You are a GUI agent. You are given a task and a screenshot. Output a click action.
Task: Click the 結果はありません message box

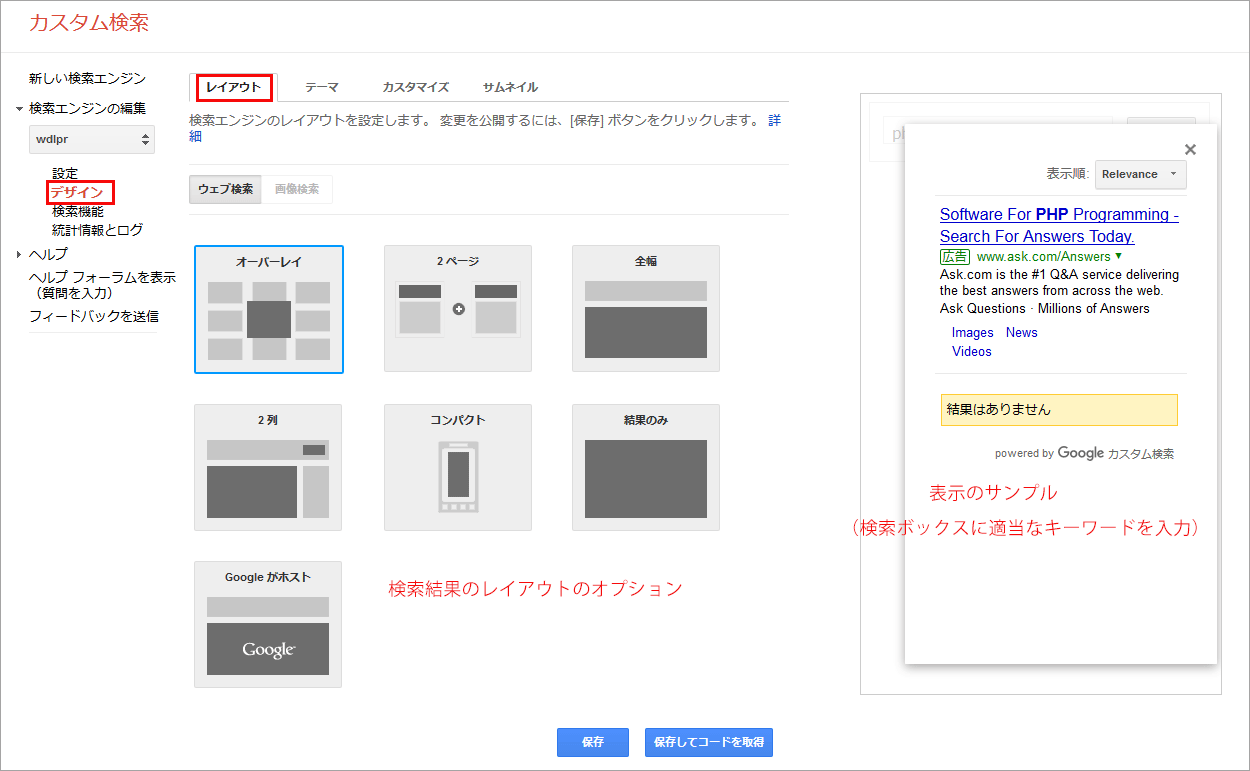click(x=1059, y=410)
